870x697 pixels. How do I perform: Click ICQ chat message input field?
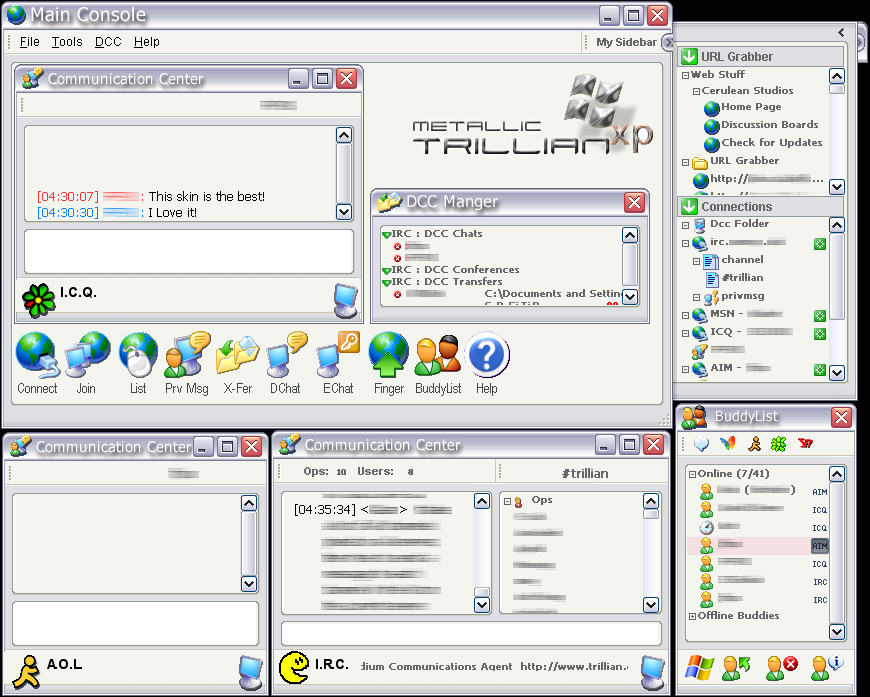pyautogui.click(x=189, y=251)
